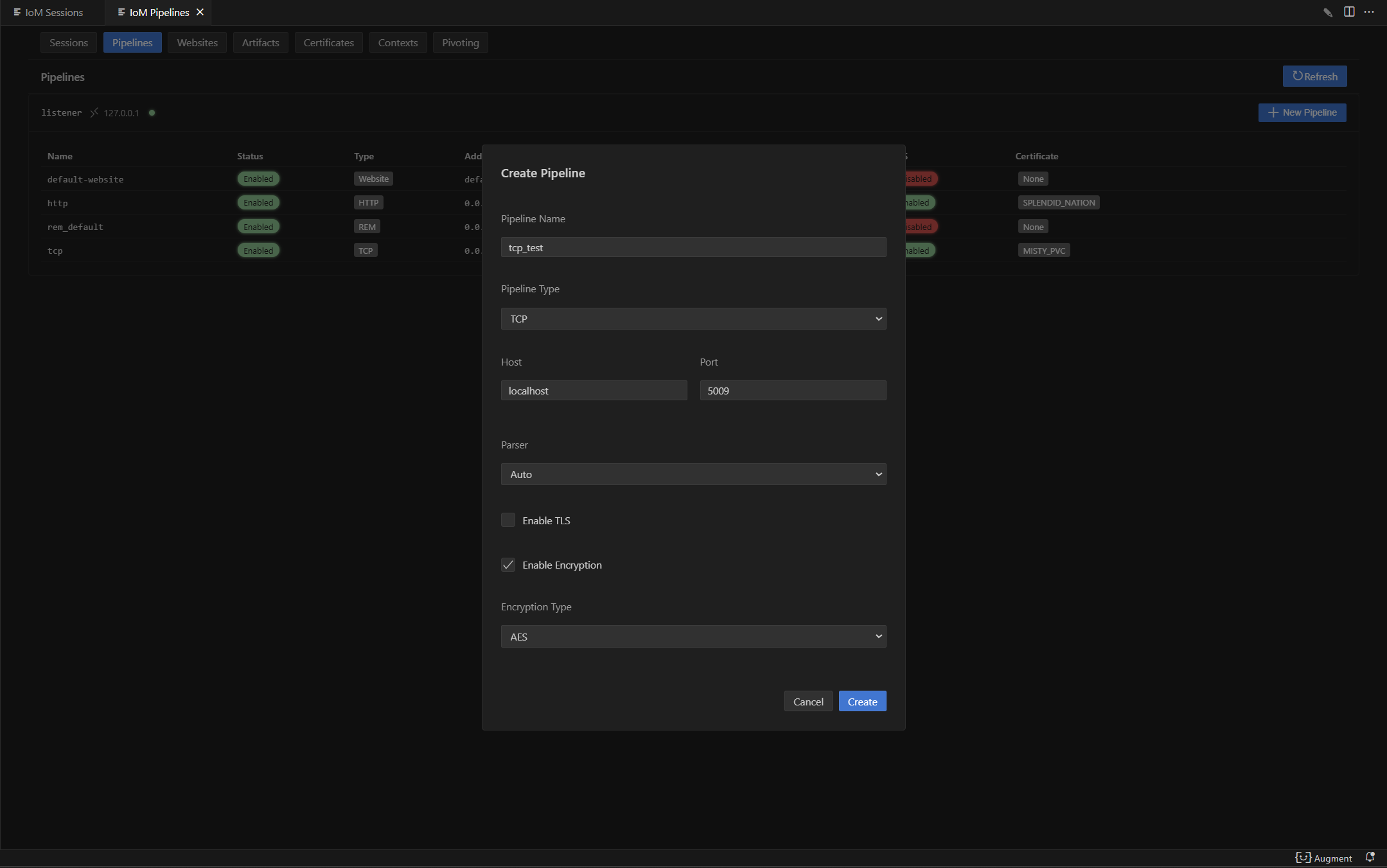The image size is (1387, 868).
Task: Open the Contexts tab
Action: (x=398, y=42)
